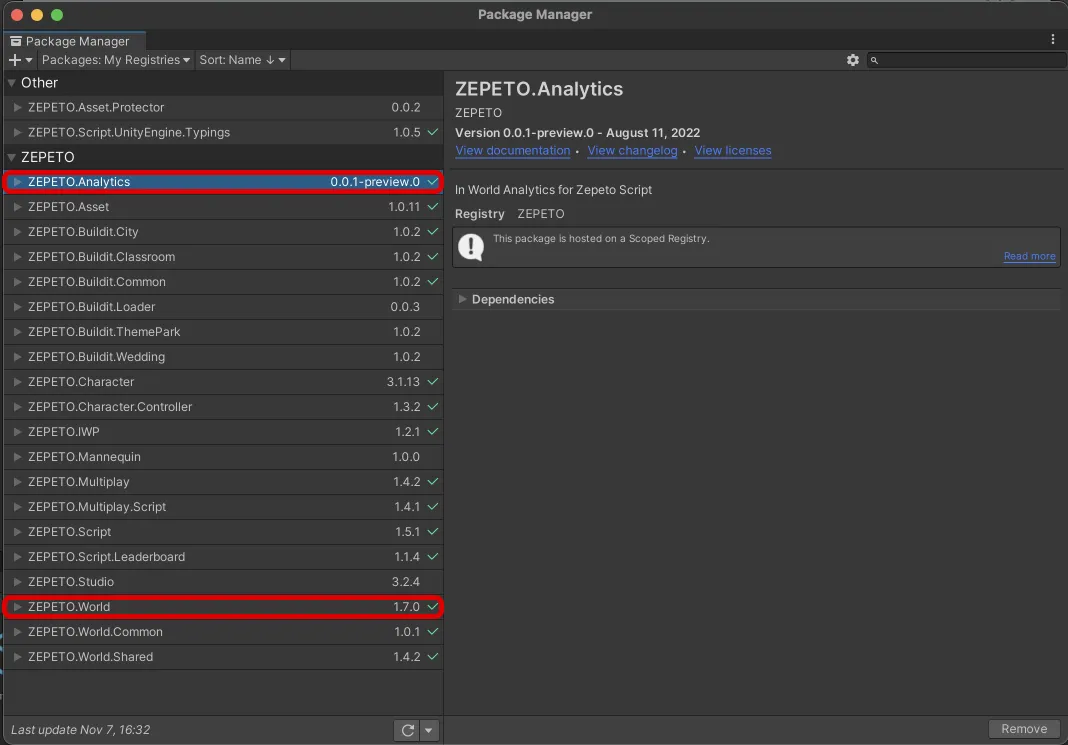The image size is (1068, 745).
Task: Click the View changelog link
Action: click(632, 150)
